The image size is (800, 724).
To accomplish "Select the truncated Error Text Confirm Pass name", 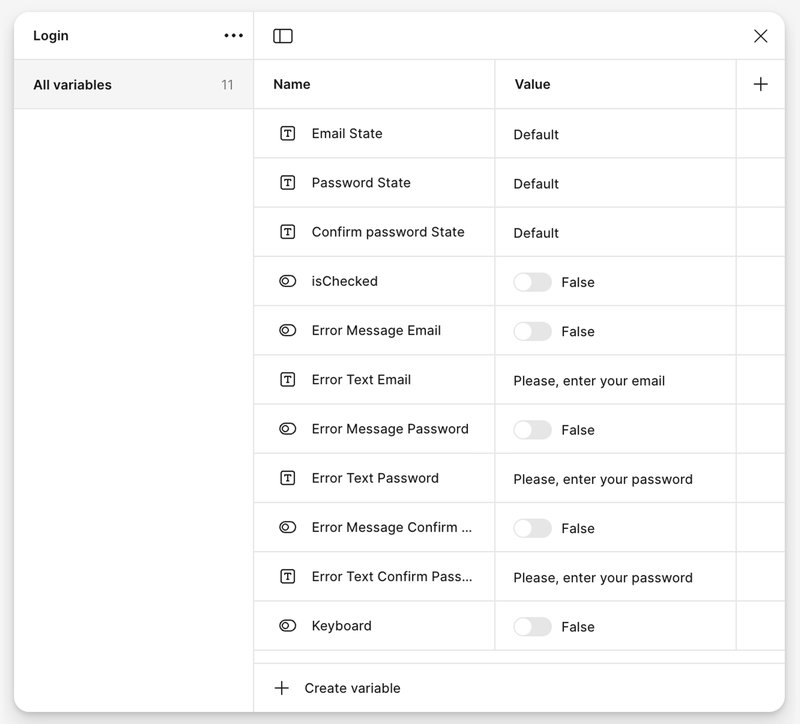I will click(x=392, y=577).
